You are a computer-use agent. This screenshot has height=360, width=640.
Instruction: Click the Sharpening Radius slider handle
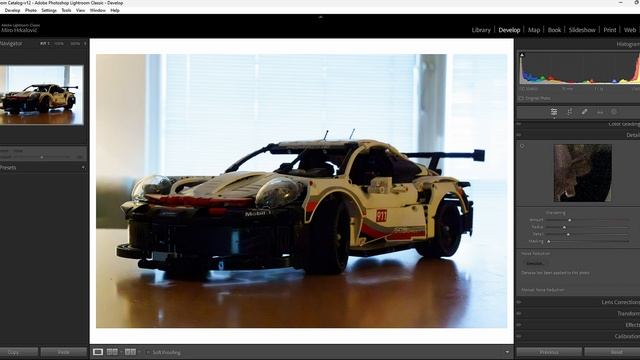(564, 227)
